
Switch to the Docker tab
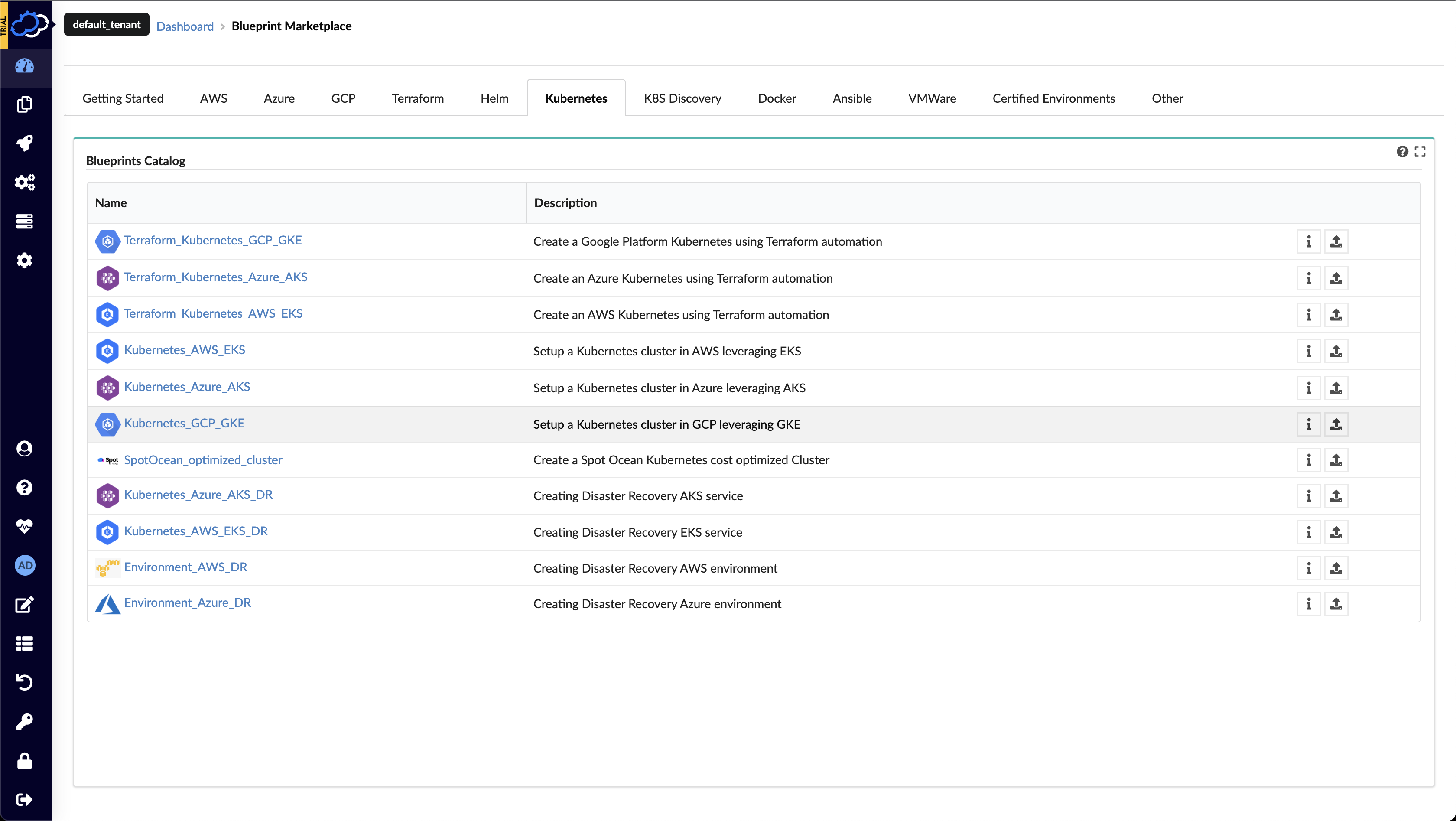pos(777,98)
